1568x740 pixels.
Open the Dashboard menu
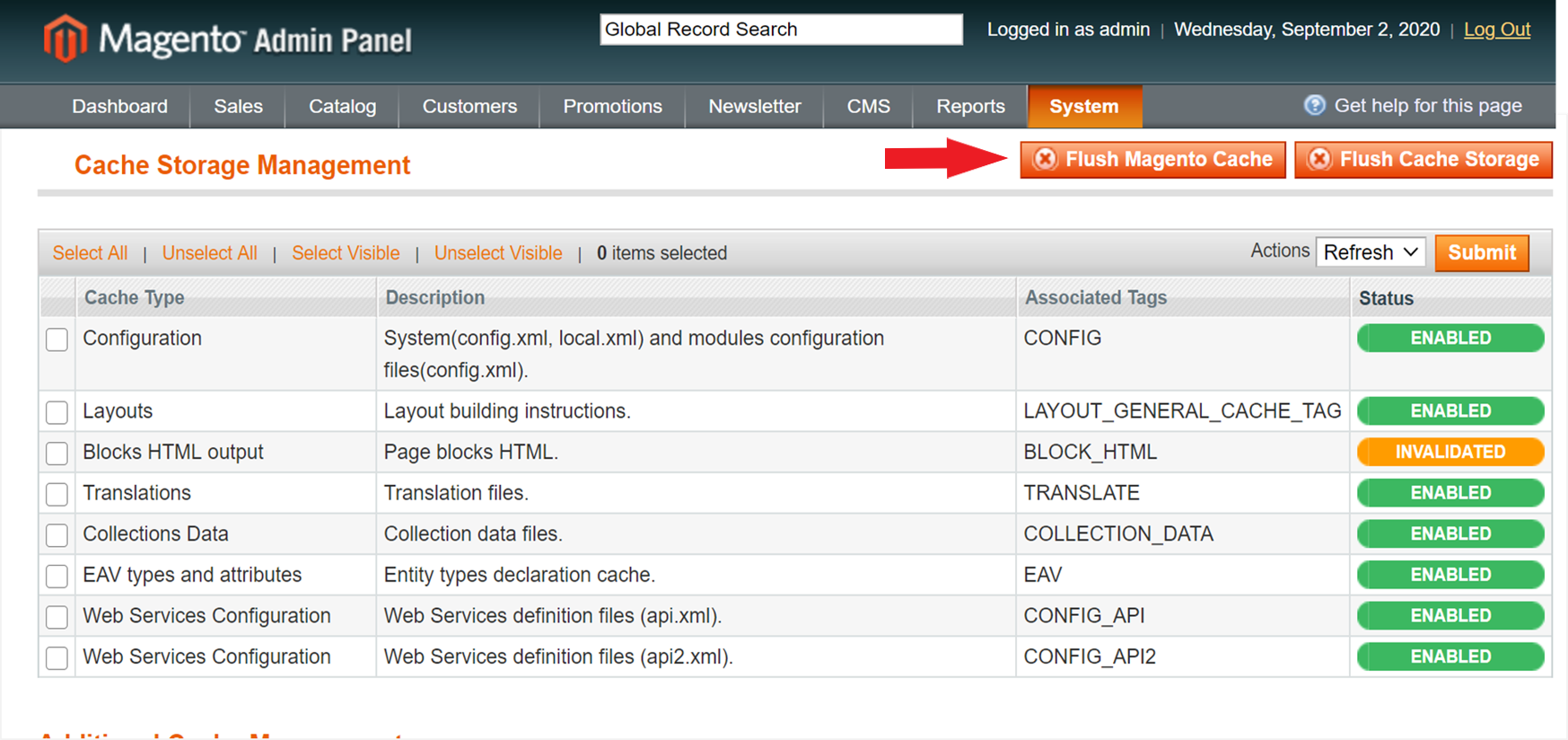click(x=119, y=106)
